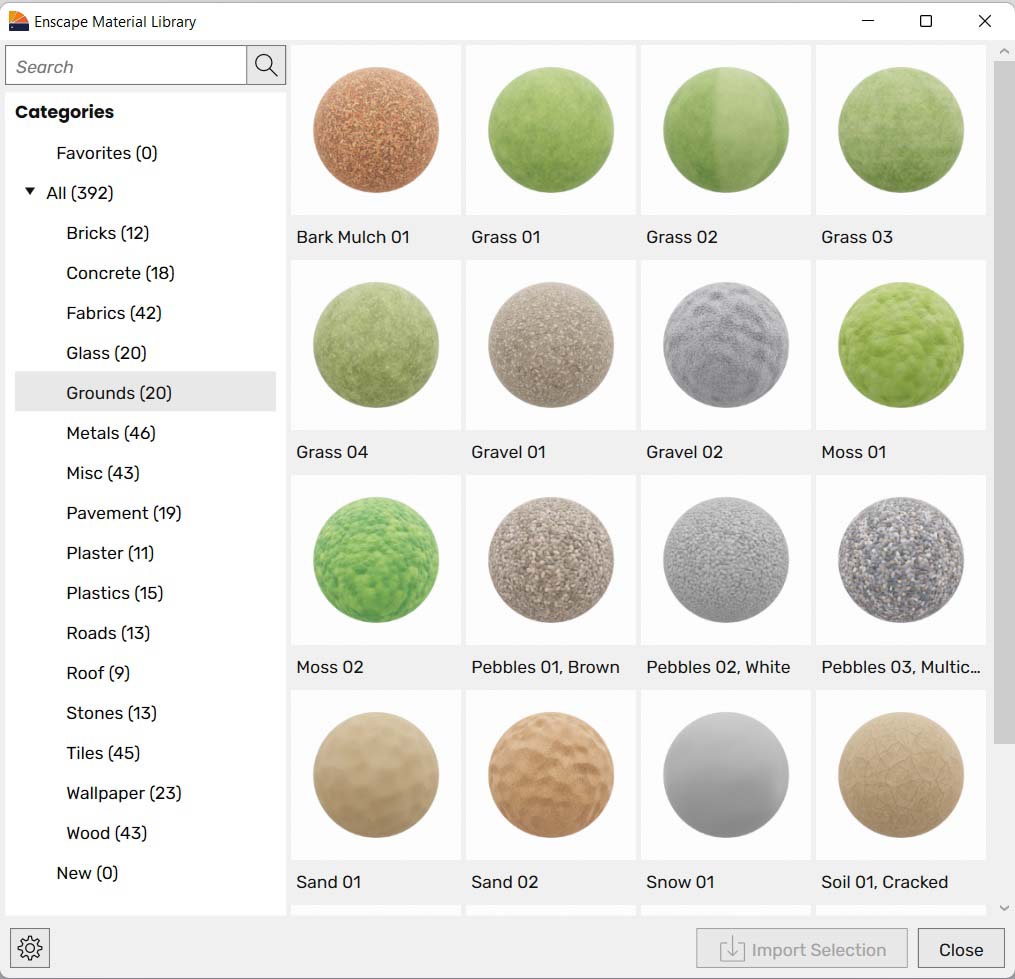
Task: Open settings via gear icon
Action: pos(30,948)
